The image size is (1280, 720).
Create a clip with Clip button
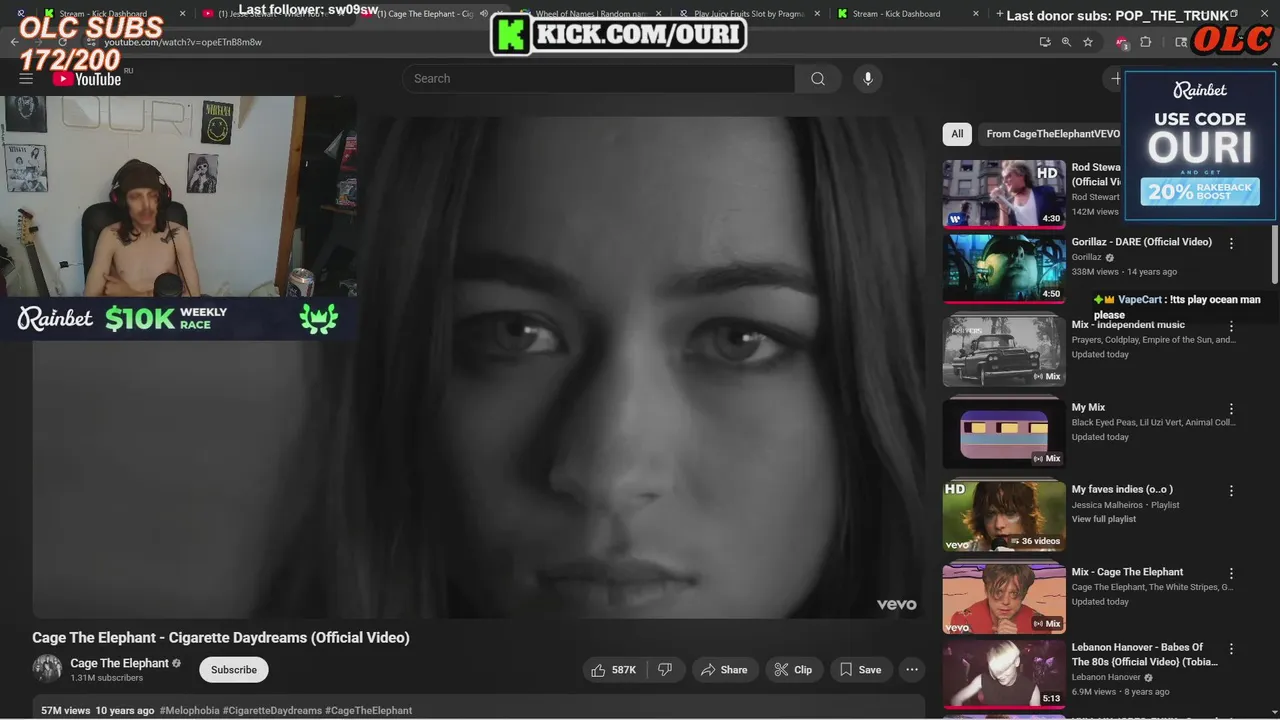(794, 670)
